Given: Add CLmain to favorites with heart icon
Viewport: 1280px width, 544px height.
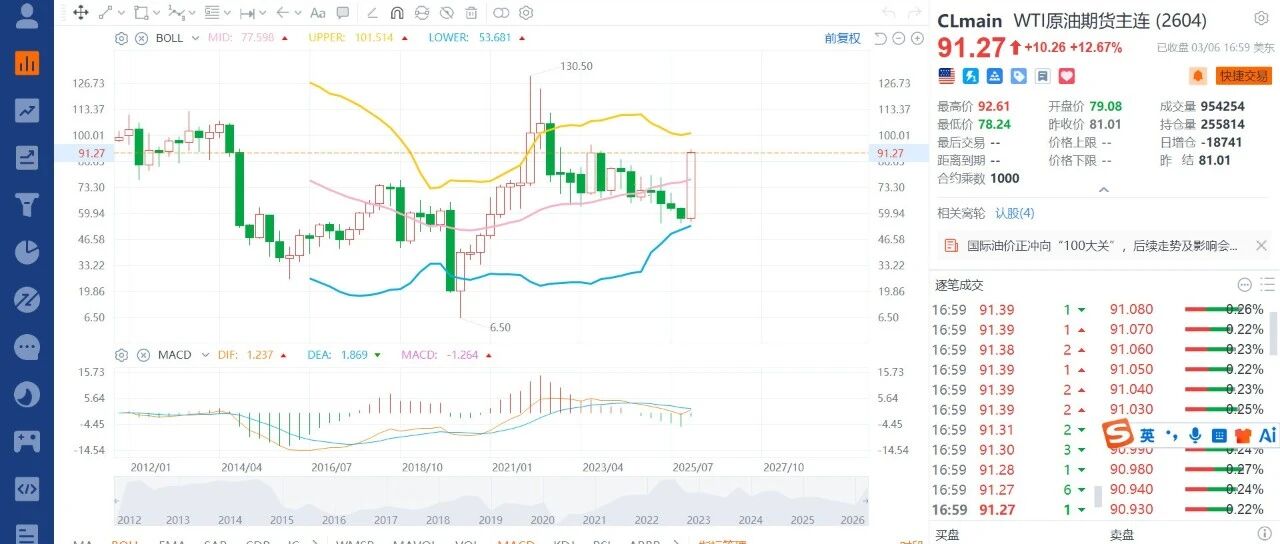Looking at the screenshot, I should click(1067, 76).
